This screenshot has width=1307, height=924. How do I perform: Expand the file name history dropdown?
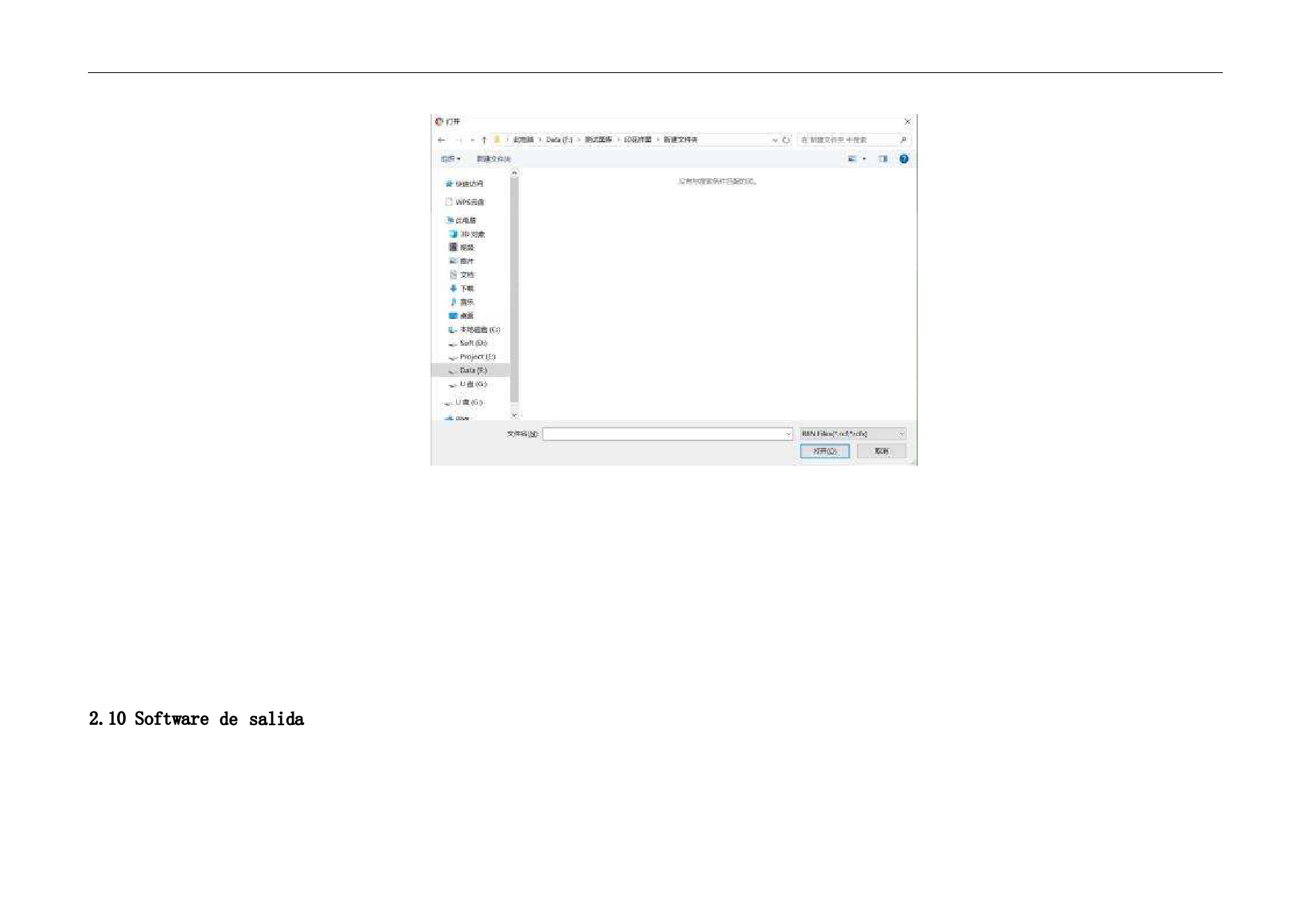point(788,434)
